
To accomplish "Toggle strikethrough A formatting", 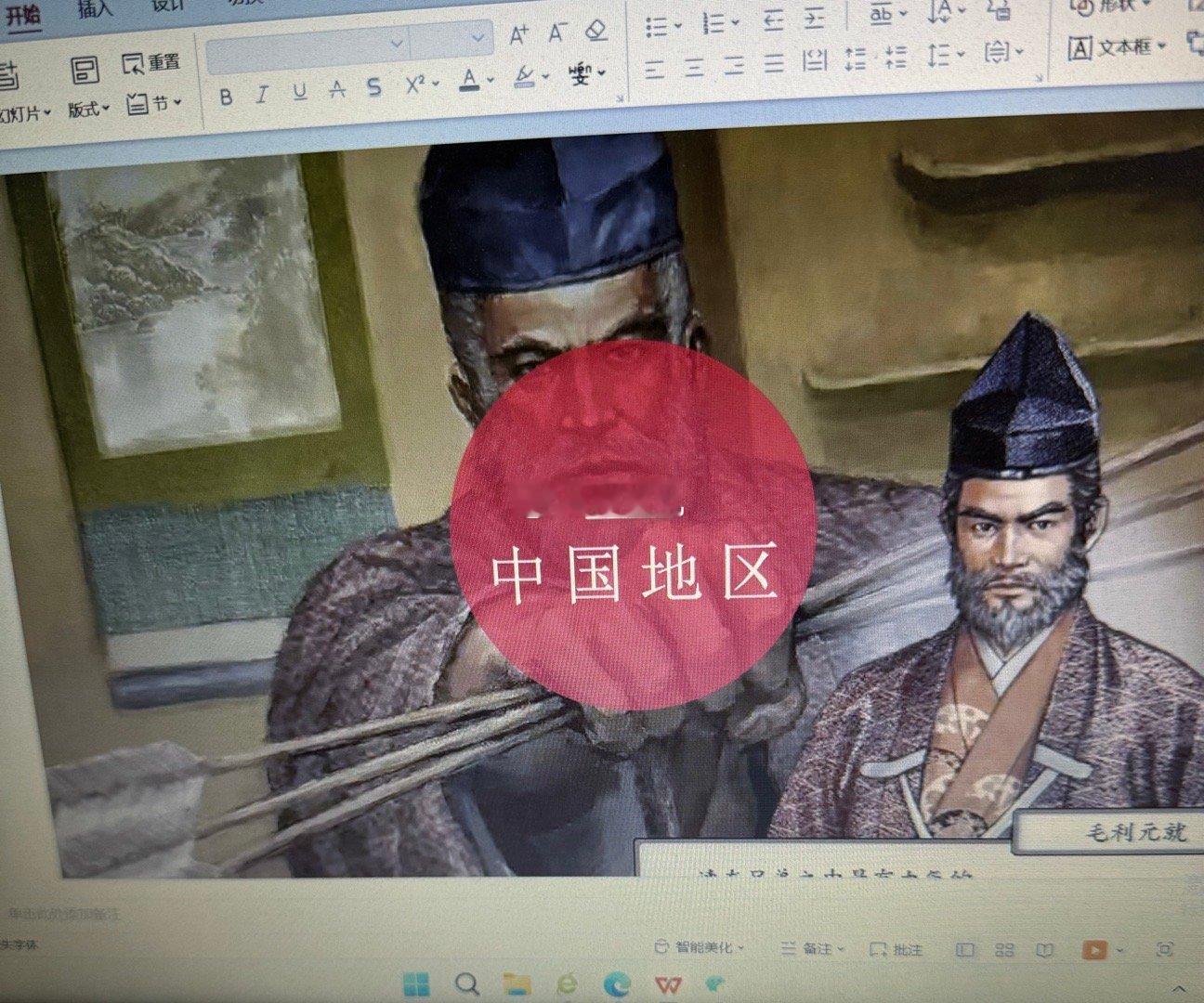I will click(x=337, y=90).
